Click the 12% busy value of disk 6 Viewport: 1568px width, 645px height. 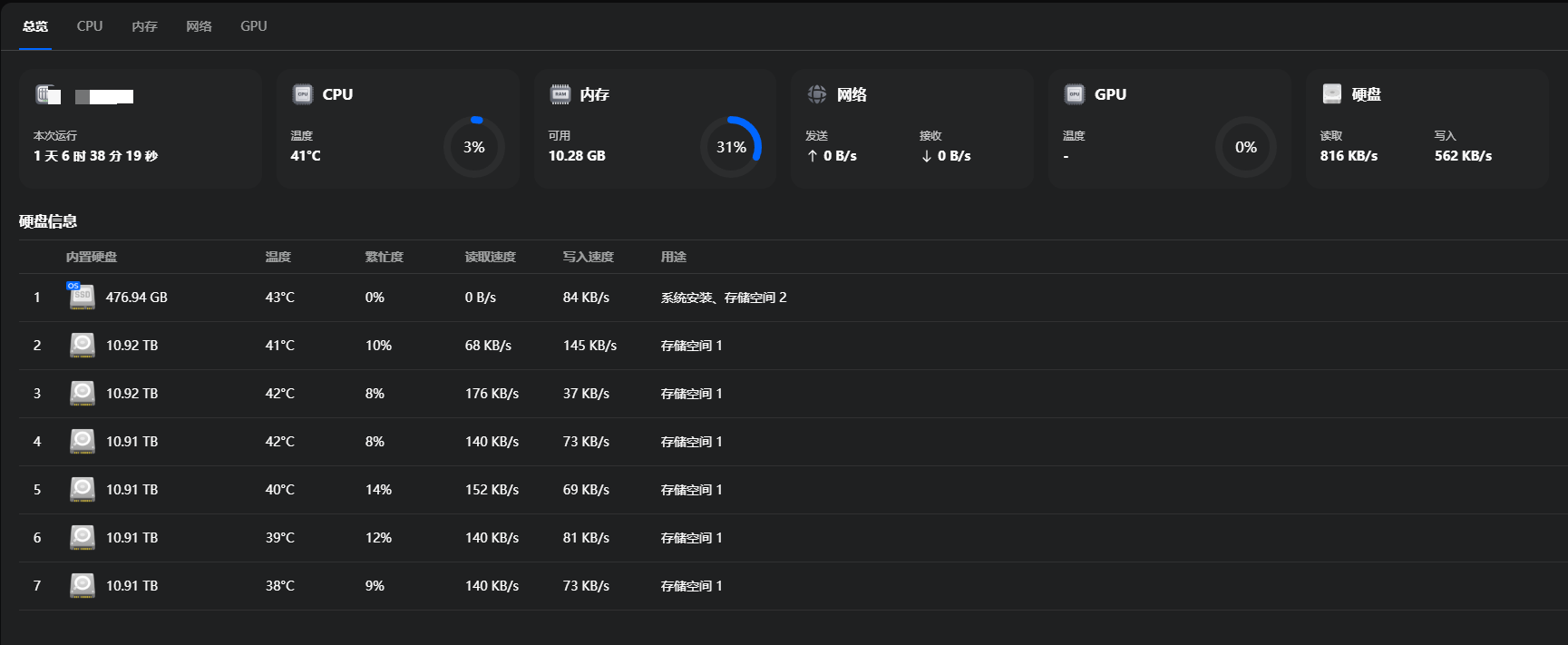coord(379,538)
